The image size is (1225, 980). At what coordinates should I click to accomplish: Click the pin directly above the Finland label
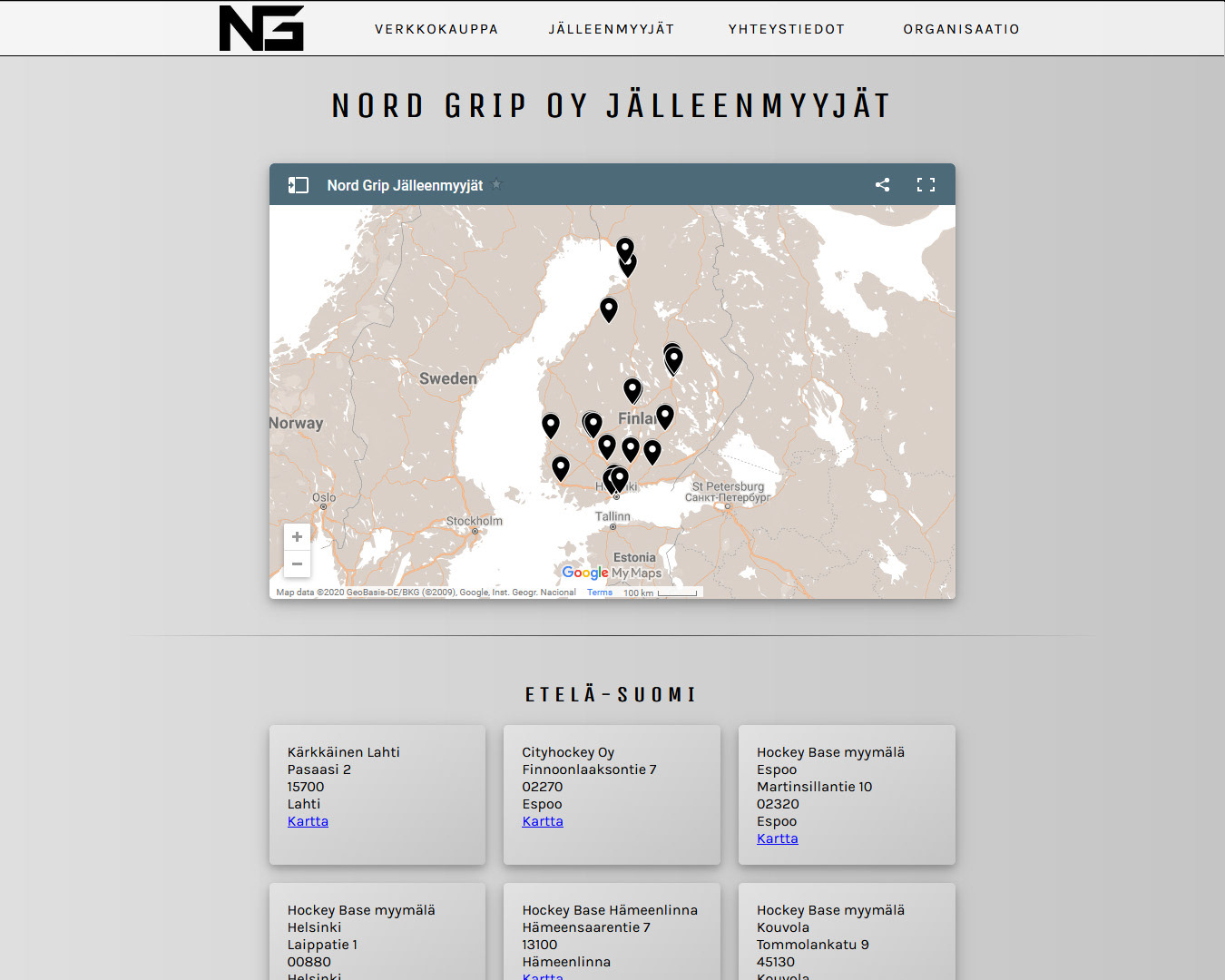click(632, 389)
